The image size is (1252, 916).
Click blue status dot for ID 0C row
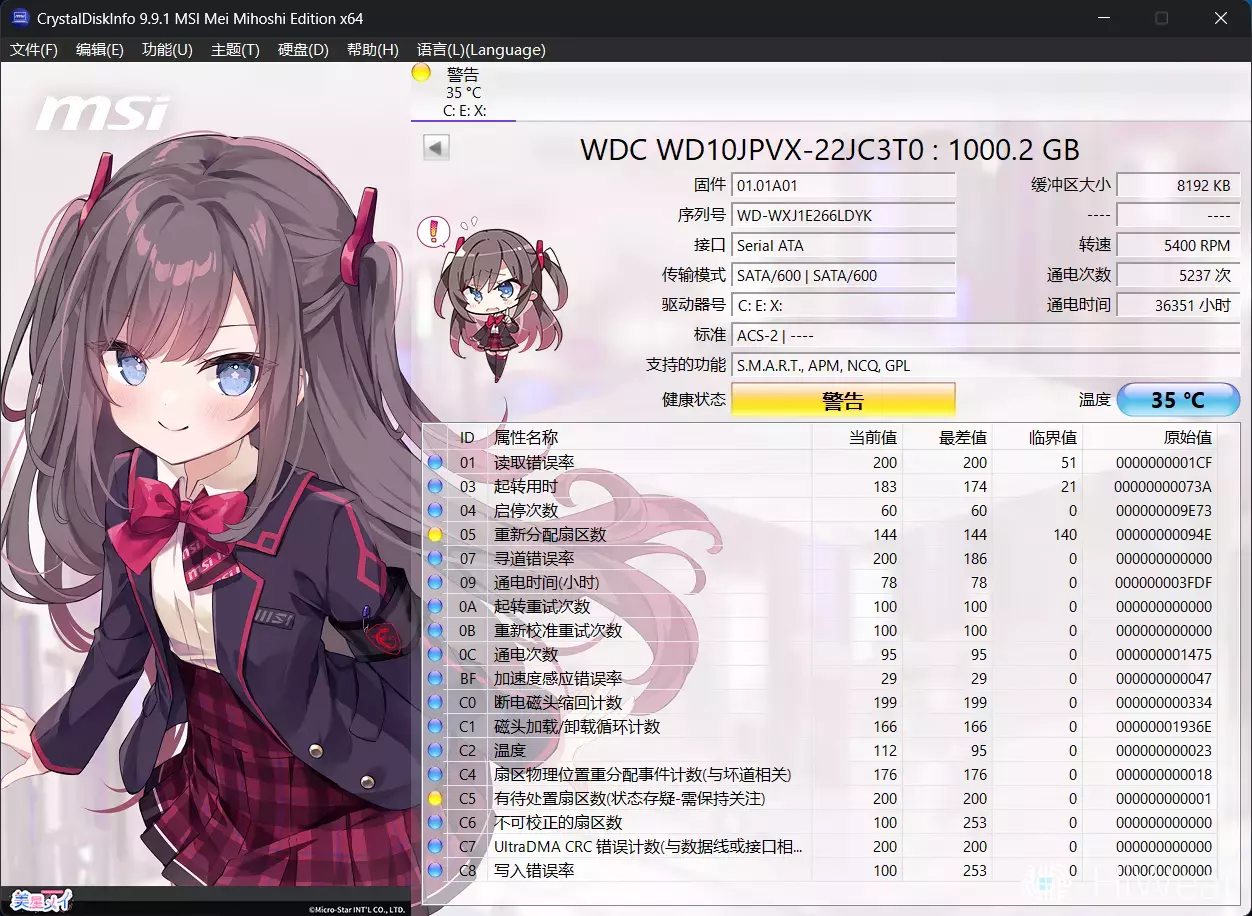(435, 654)
